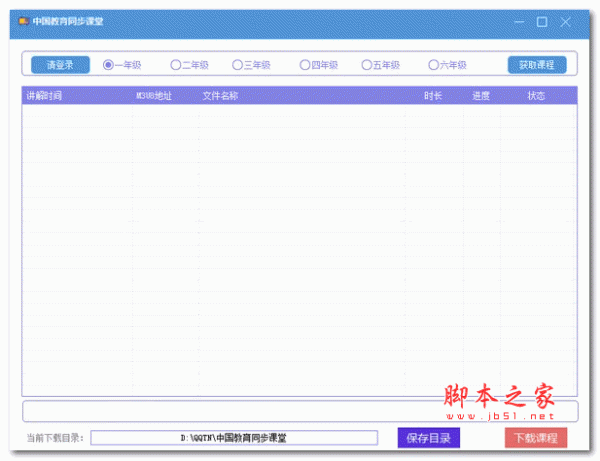The height and width of the screenshot is (461, 600).
Task: Pick the 六年级 radio button
Action: pyautogui.click(x=448, y=65)
